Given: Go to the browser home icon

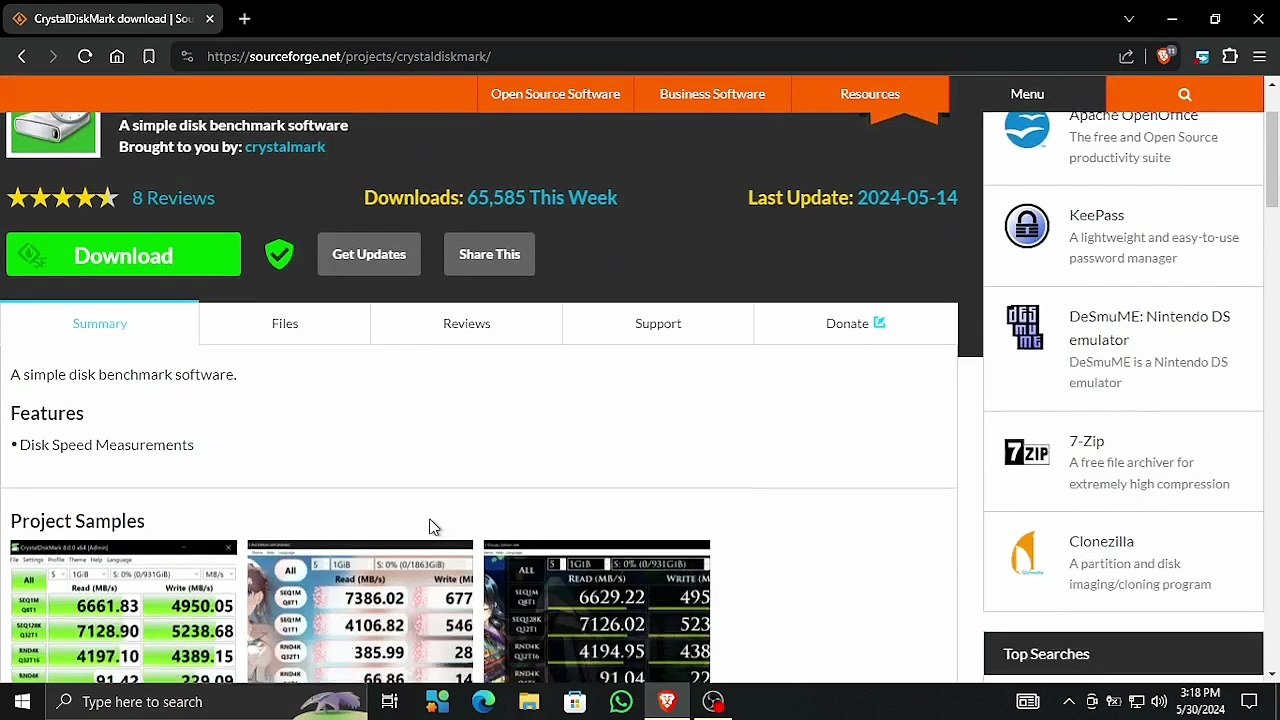Looking at the screenshot, I should click(x=117, y=57).
